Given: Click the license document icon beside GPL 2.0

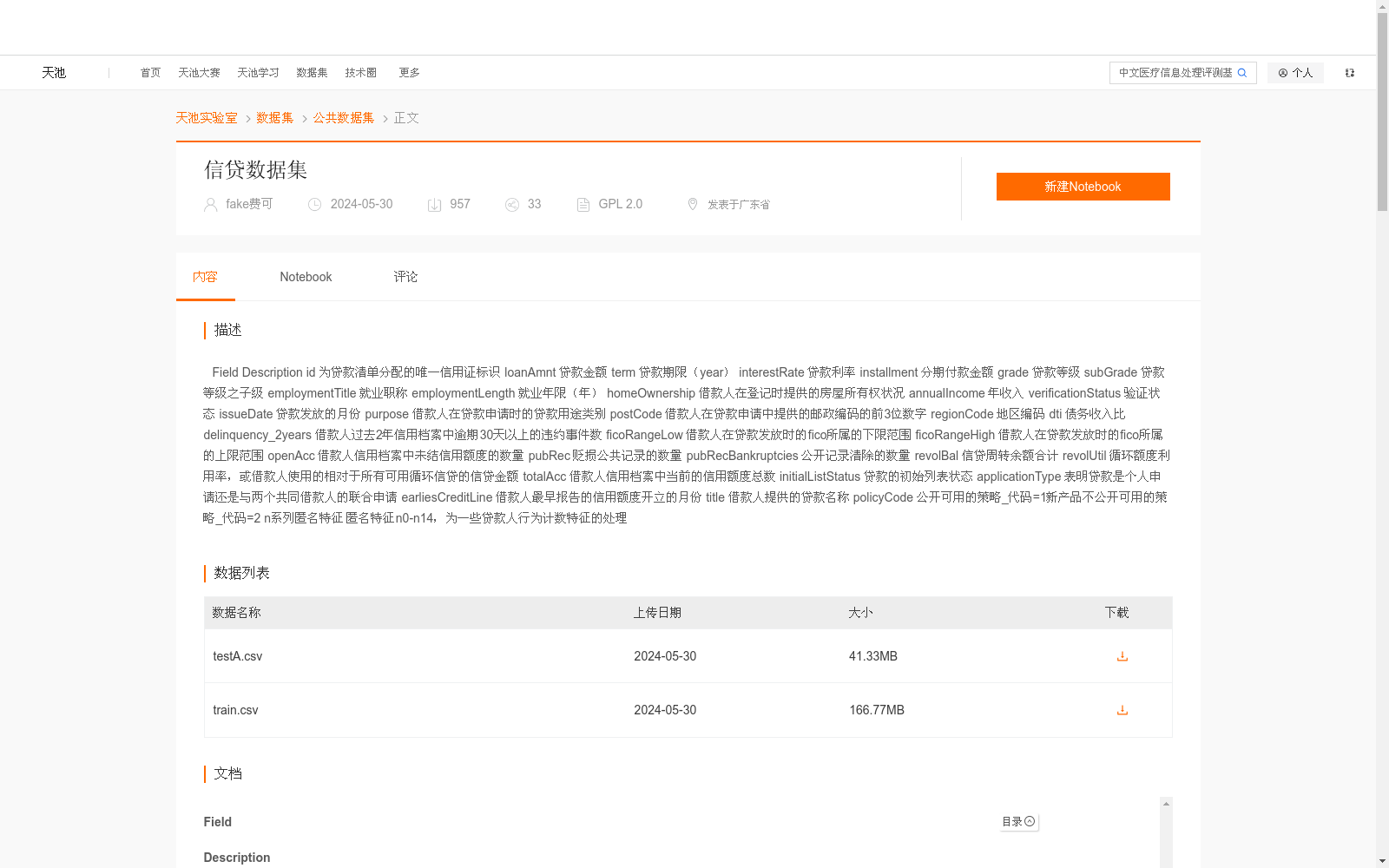Looking at the screenshot, I should pyautogui.click(x=583, y=205).
